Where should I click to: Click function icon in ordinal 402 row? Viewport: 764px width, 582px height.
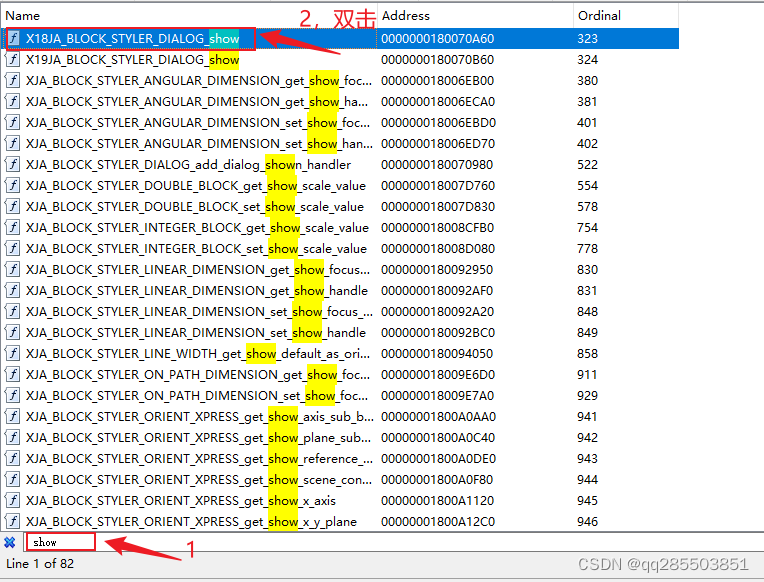[13, 143]
